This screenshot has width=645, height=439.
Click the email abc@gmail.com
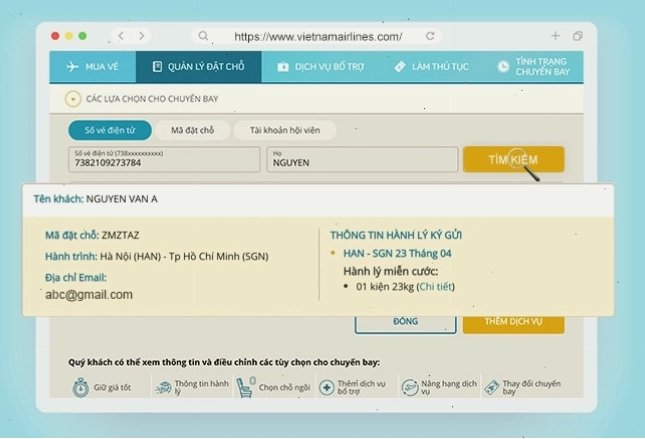89,295
